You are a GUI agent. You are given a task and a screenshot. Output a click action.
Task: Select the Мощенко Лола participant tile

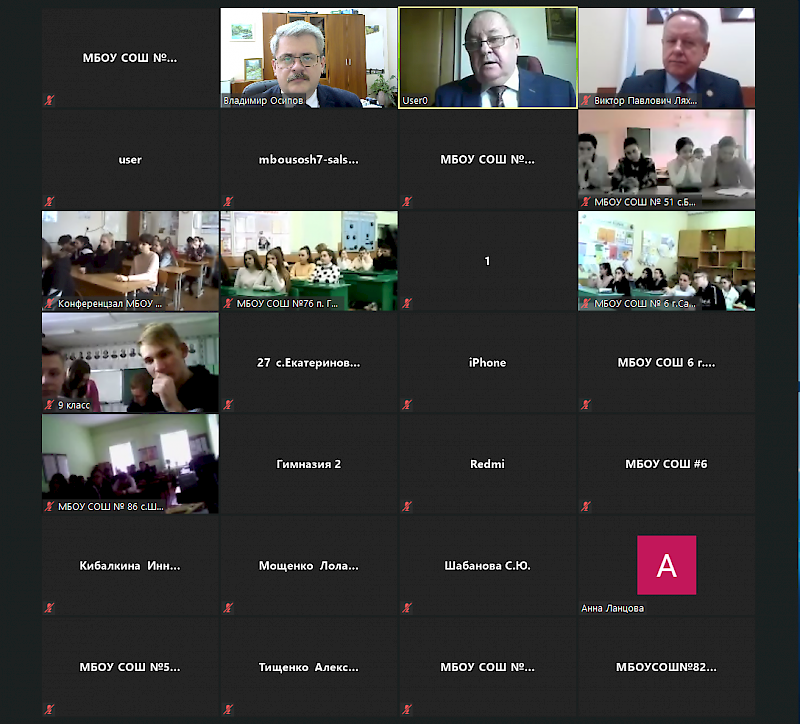[309, 565]
